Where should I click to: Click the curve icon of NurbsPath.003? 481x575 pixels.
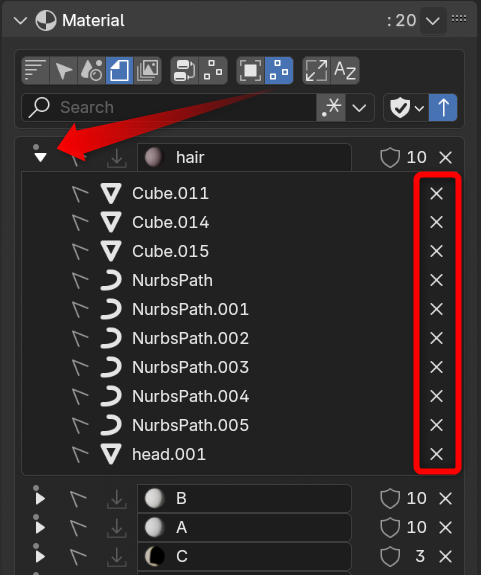pyautogui.click(x=111, y=367)
